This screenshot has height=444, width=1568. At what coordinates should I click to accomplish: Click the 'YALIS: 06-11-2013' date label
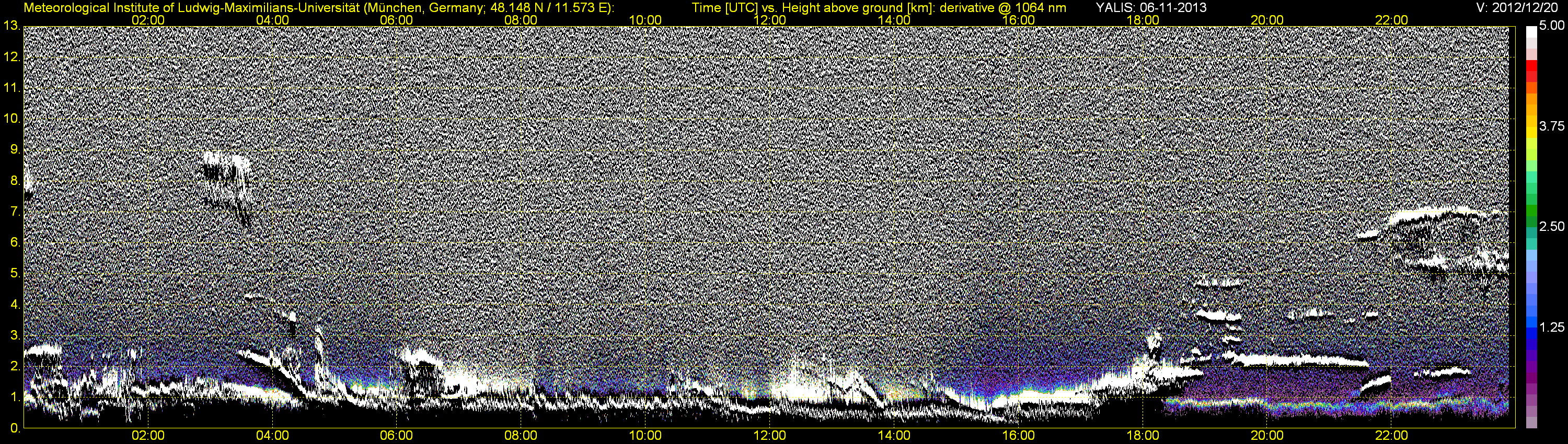tap(1151, 8)
